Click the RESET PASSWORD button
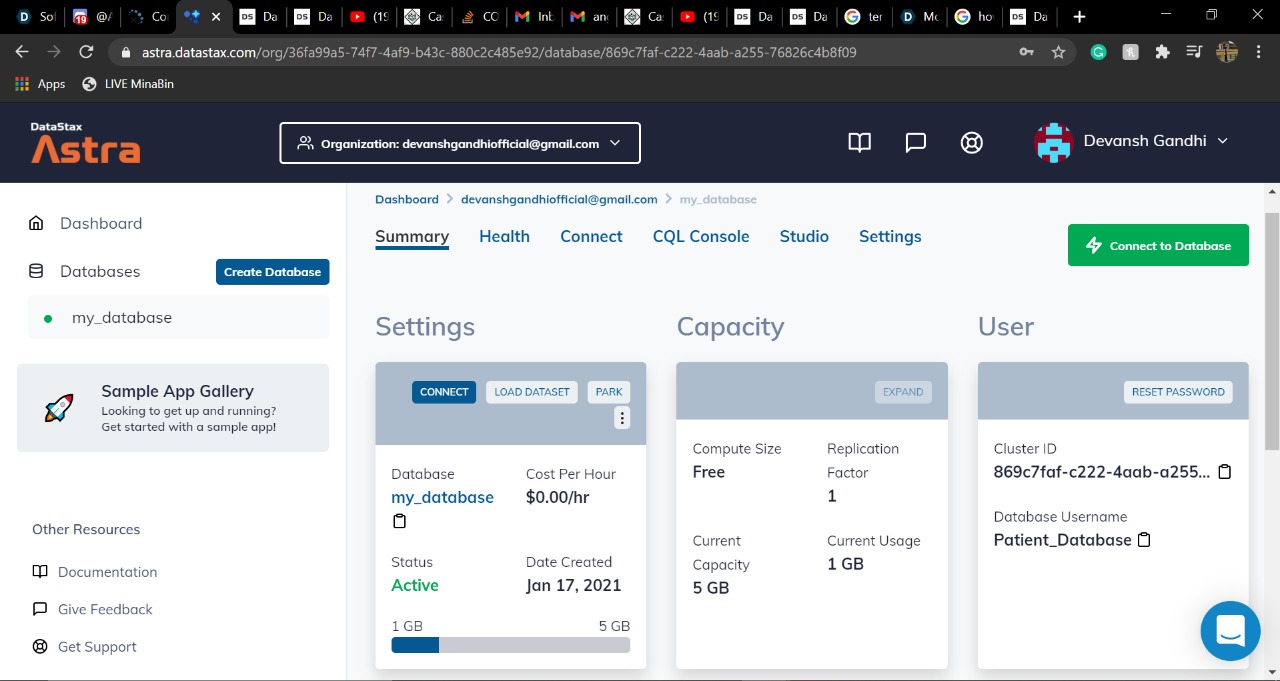 pyautogui.click(x=1178, y=392)
